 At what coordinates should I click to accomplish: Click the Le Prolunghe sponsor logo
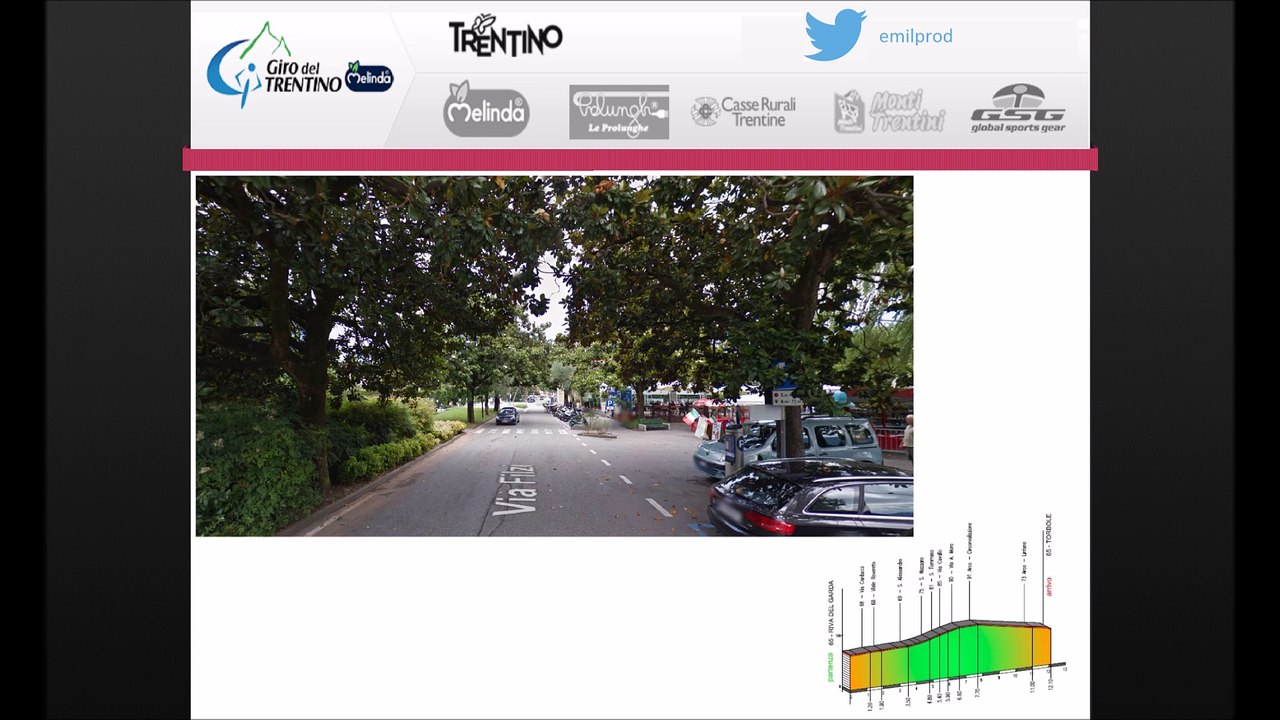tap(619, 112)
